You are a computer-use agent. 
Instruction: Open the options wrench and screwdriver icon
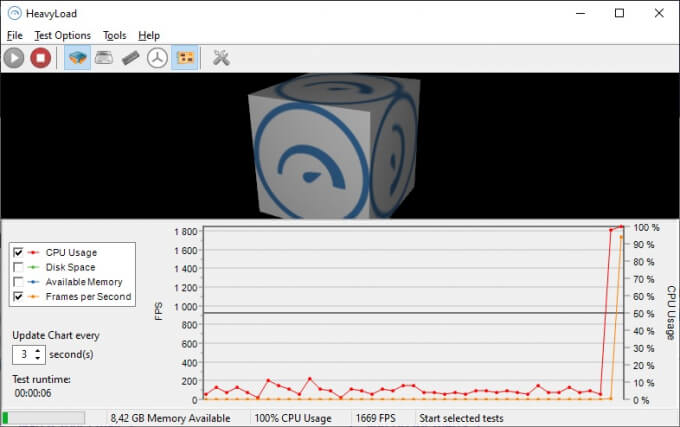tap(221, 58)
